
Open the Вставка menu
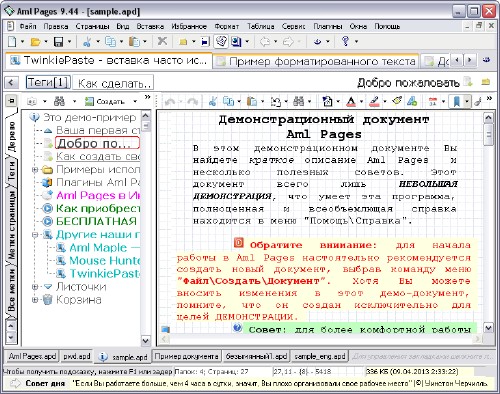click(x=150, y=26)
